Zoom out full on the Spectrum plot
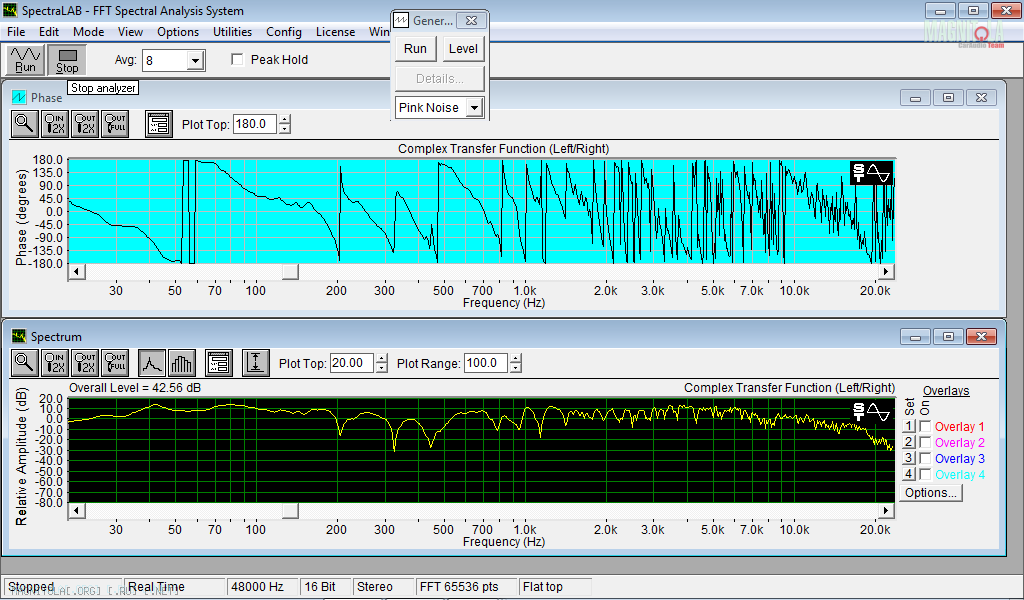Screen dimensions: 1024x600 [x=115, y=363]
